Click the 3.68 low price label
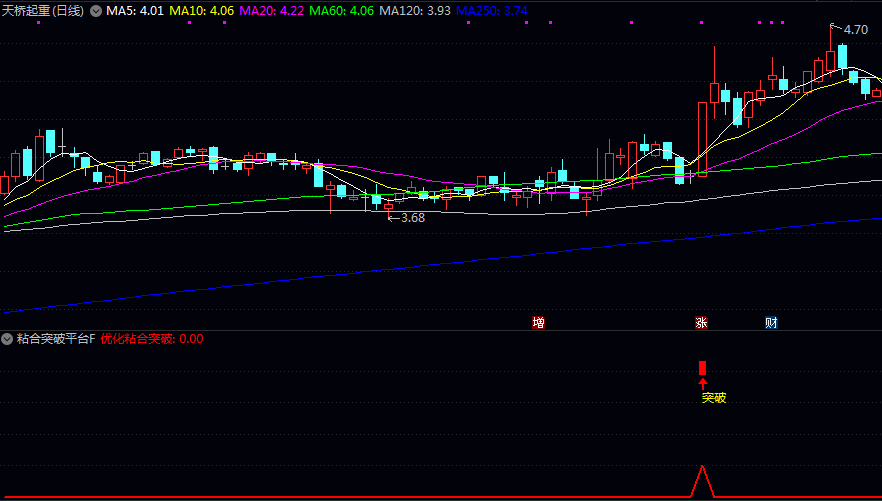The width and height of the screenshot is (882, 501). coord(412,218)
